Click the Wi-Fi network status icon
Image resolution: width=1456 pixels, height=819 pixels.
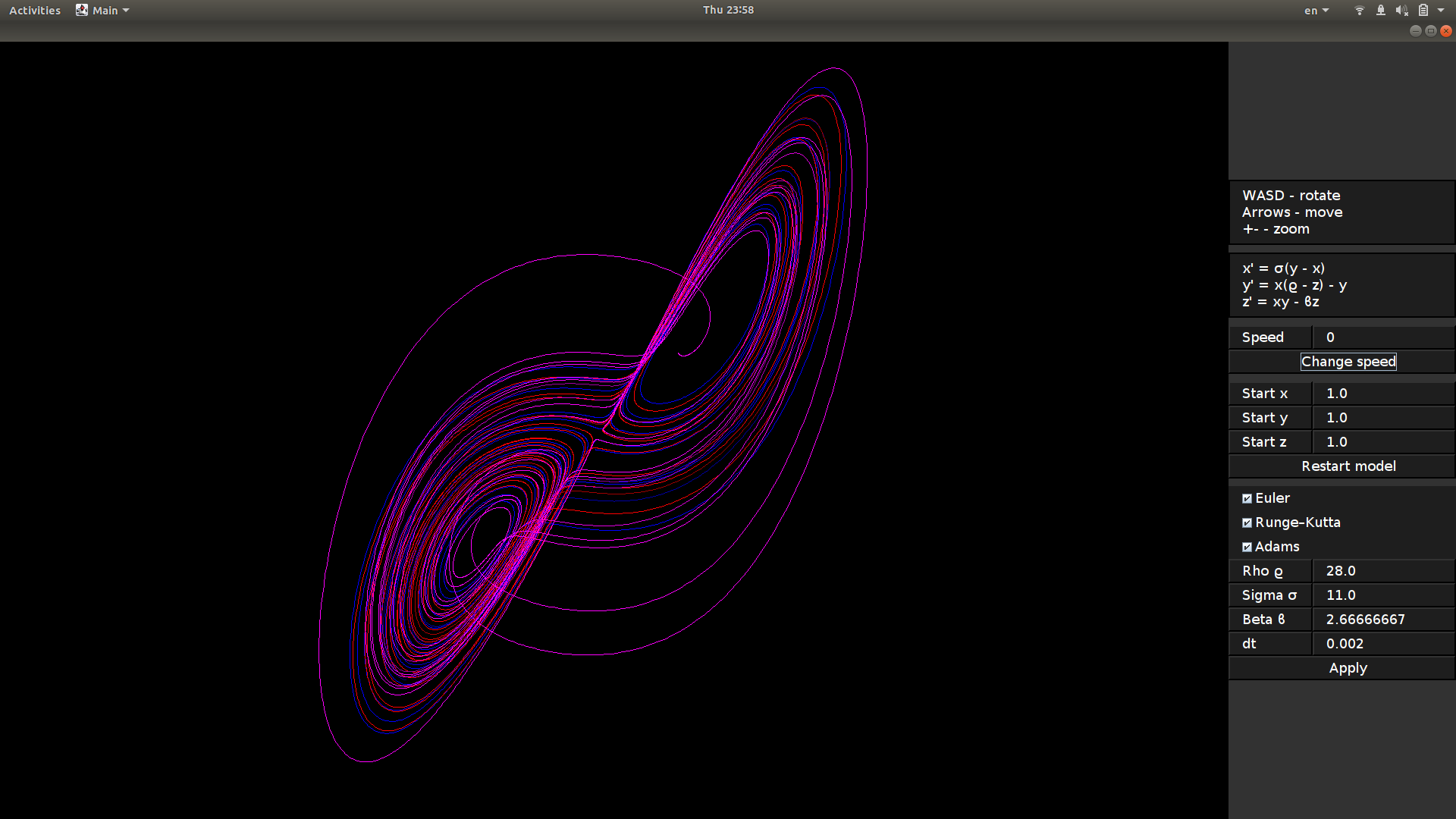tap(1359, 11)
